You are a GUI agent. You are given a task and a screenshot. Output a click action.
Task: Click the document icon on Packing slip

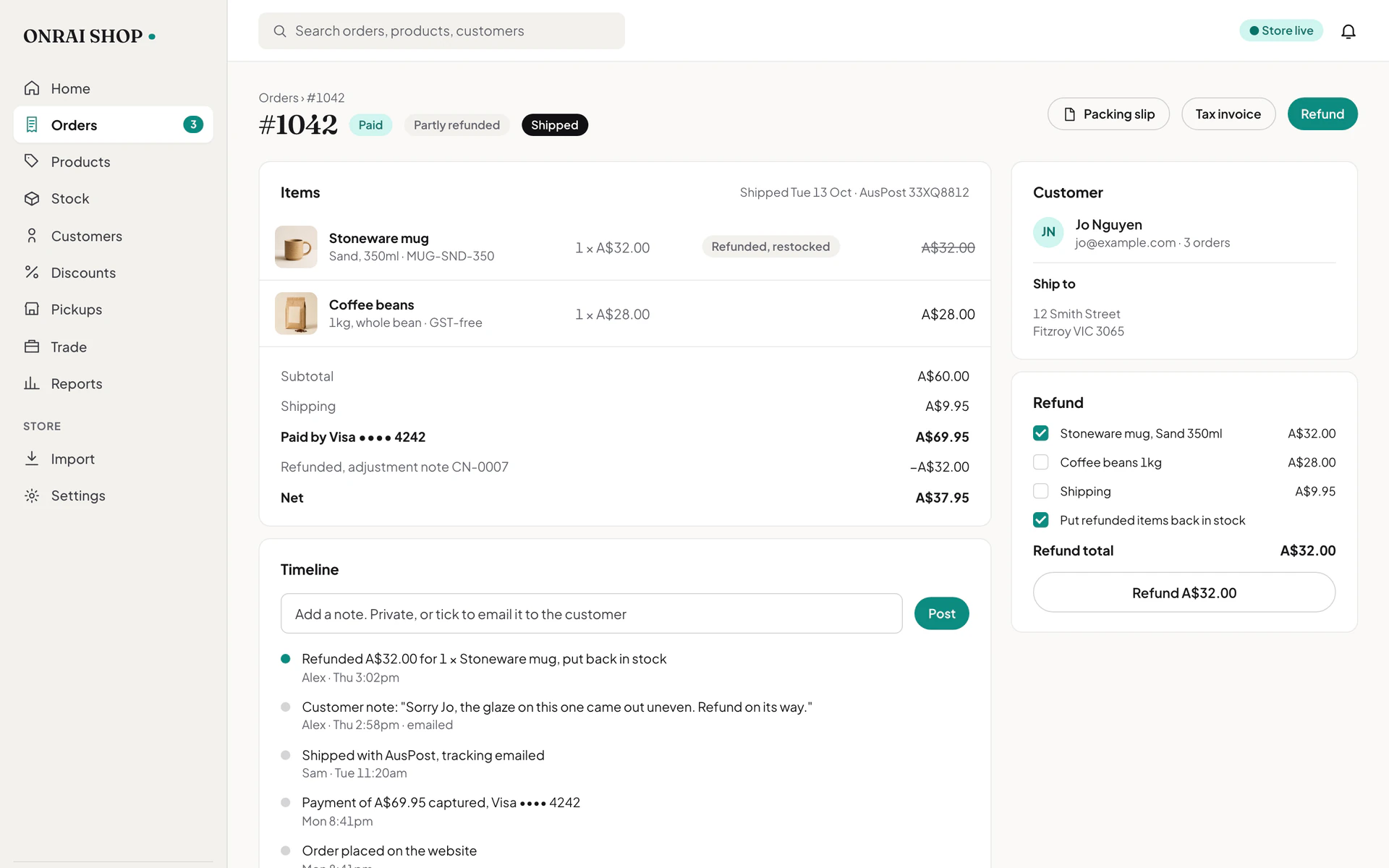click(1070, 114)
